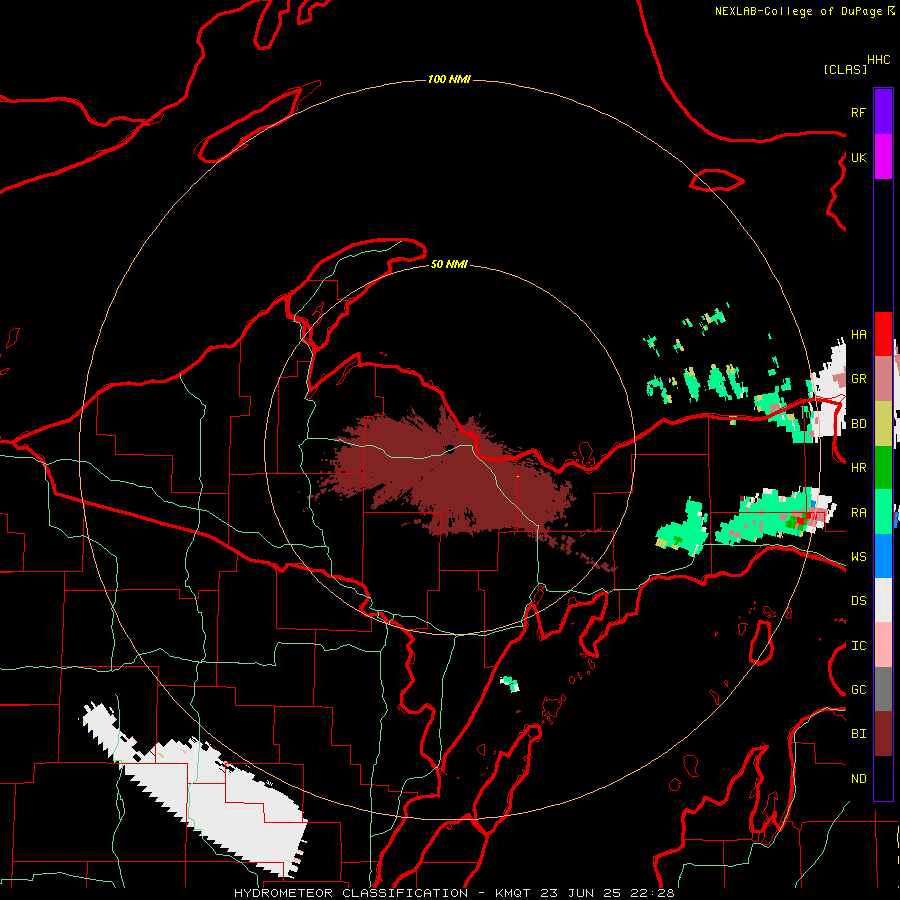The width and height of the screenshot is (900, 900).
Task: Click the HHC product label
Action: tap(878, 60)
